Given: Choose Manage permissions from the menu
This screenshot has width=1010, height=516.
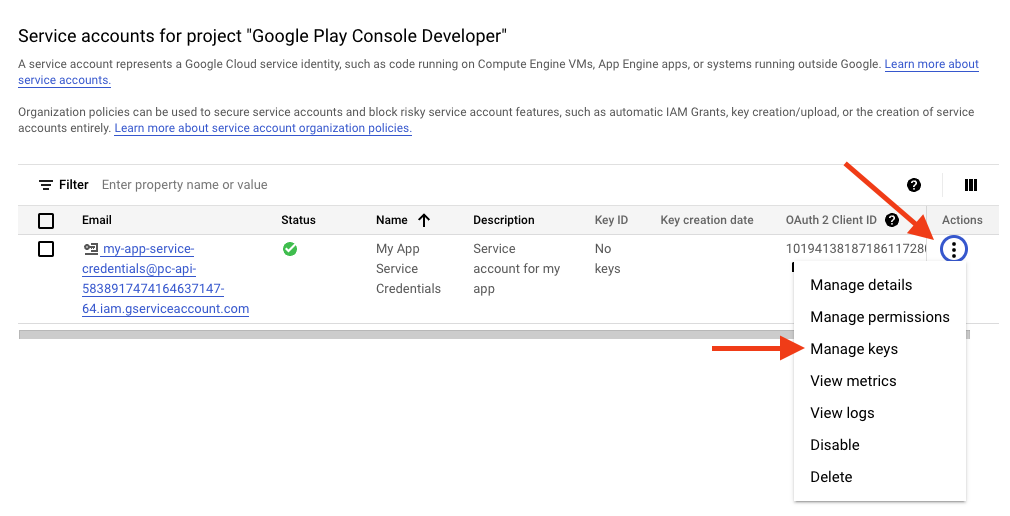Looking at the screenshot, I should click(879, 317).
